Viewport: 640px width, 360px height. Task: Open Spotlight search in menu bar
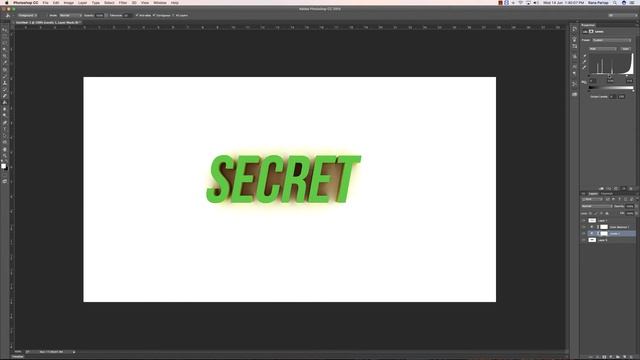[615, 2]
